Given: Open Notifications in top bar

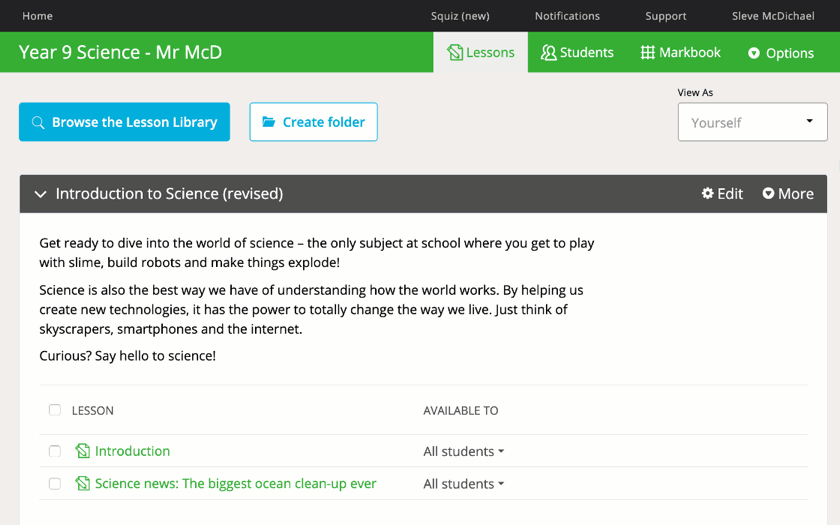Looking at the screenshot, I should pyautogui.click(x=567, y=16).
